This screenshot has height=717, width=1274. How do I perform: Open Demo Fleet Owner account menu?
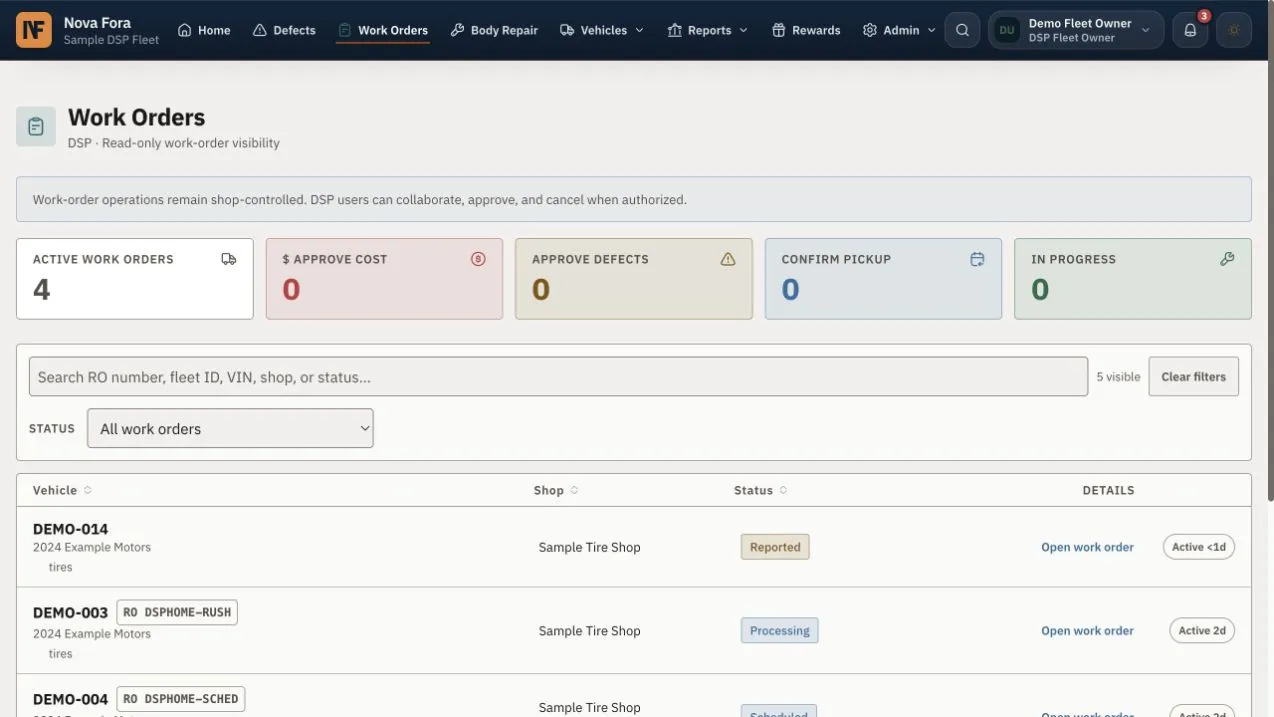[x=1076, y=30]
